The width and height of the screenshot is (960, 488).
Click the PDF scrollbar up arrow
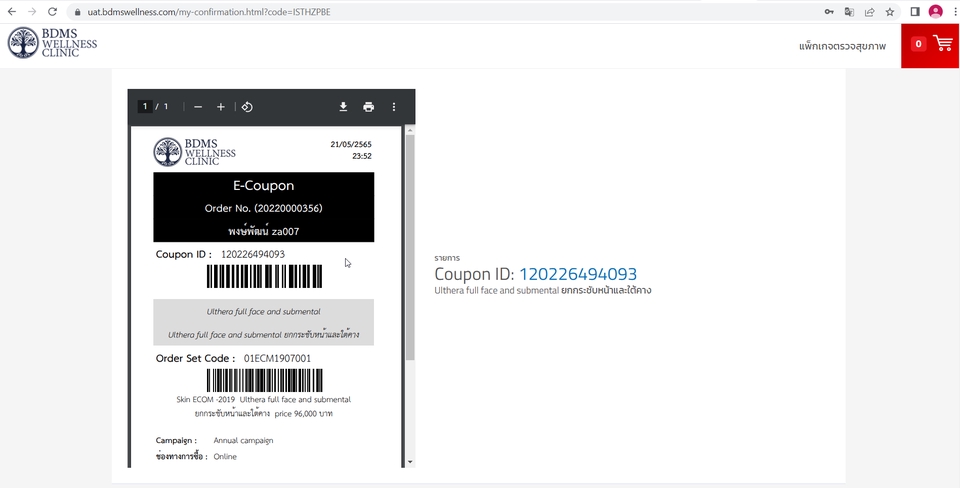point(410,130)
